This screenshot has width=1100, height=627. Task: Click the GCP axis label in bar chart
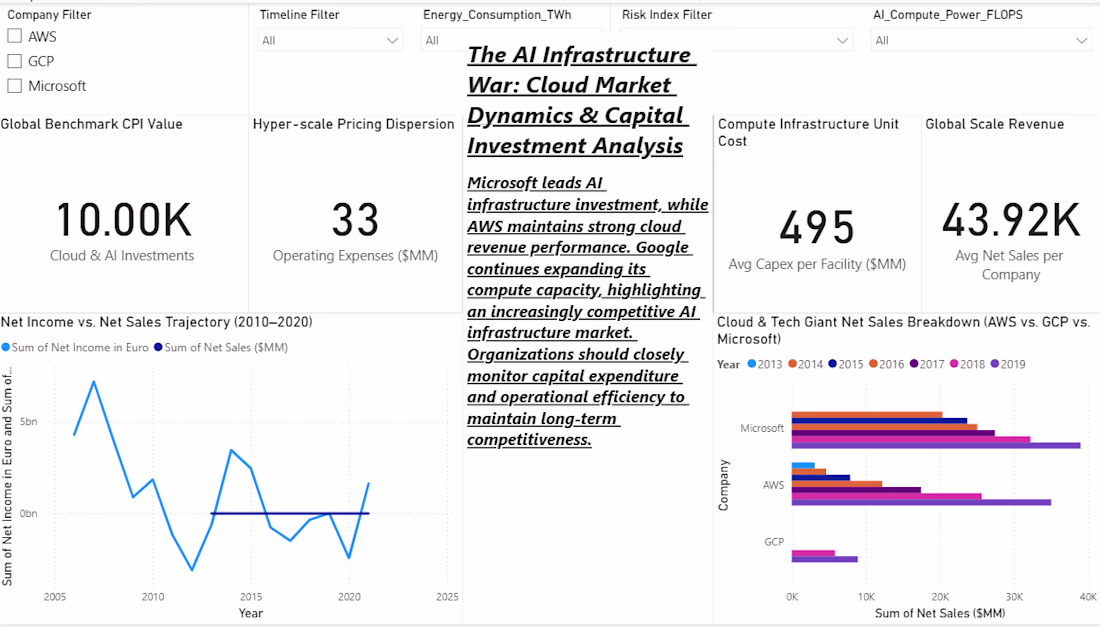pos(774,541)
